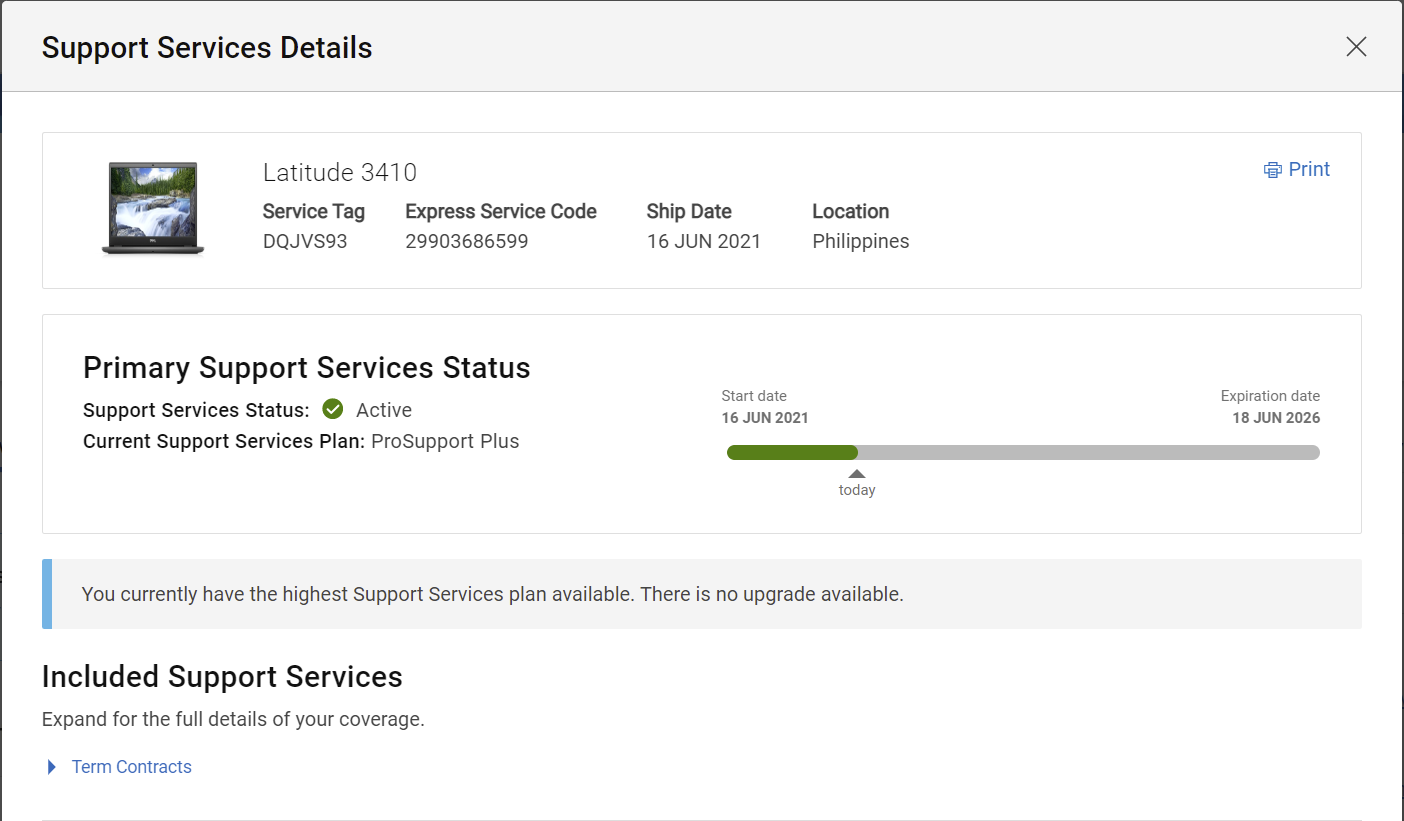Click the today marker triangle on timeline
The height and width of the screenshot is (821, 1404).
pos(857,474)
